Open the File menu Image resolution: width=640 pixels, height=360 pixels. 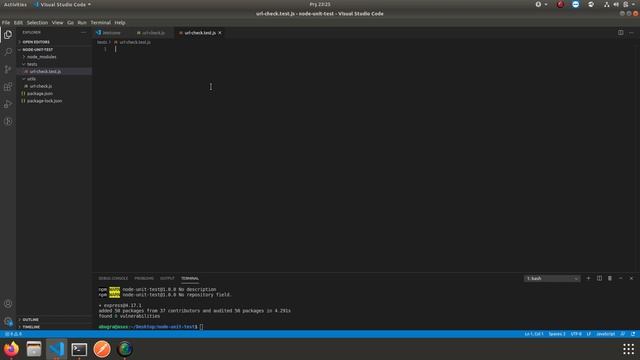(6, 22)
